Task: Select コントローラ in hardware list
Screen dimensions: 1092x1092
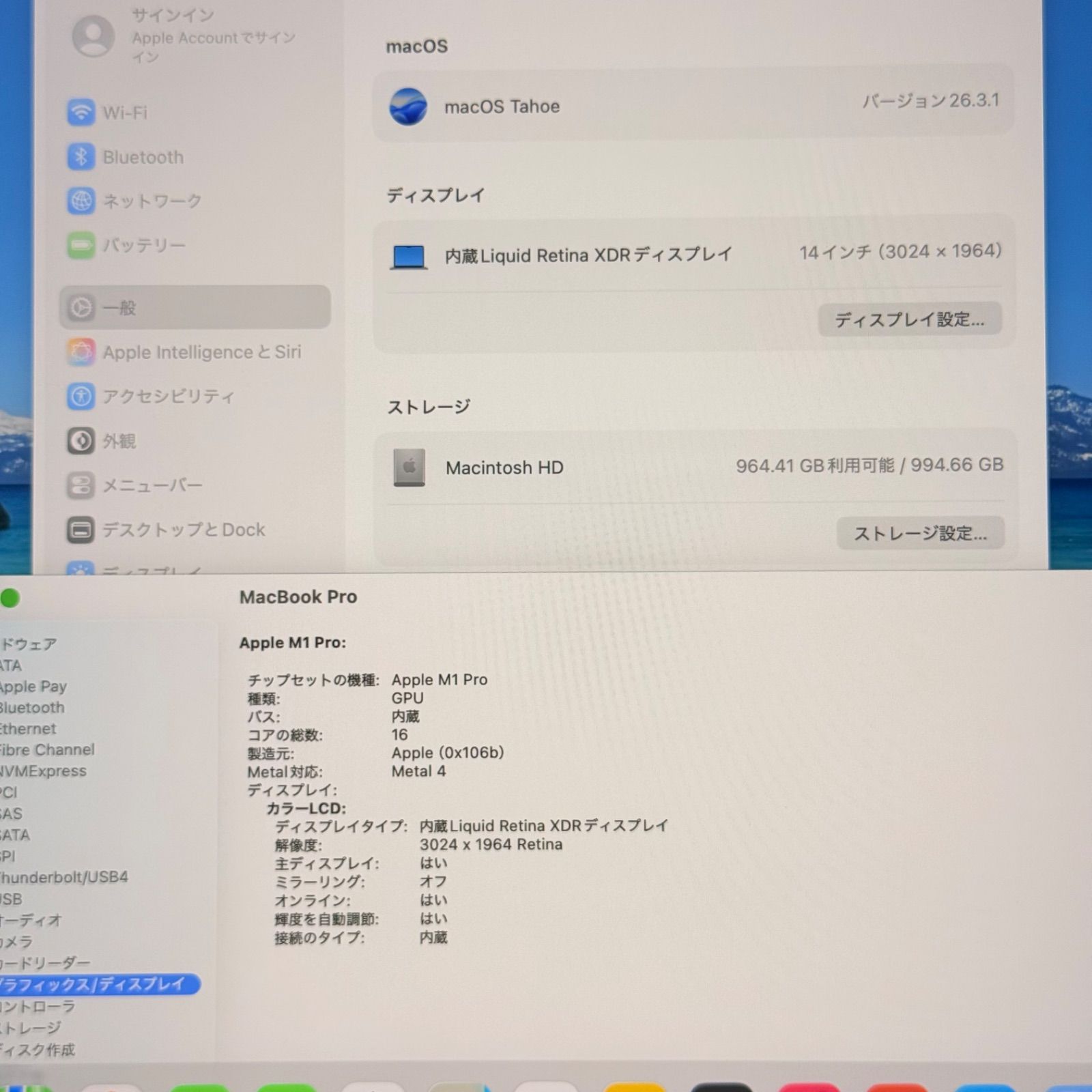Action: tap(38, 1007)
